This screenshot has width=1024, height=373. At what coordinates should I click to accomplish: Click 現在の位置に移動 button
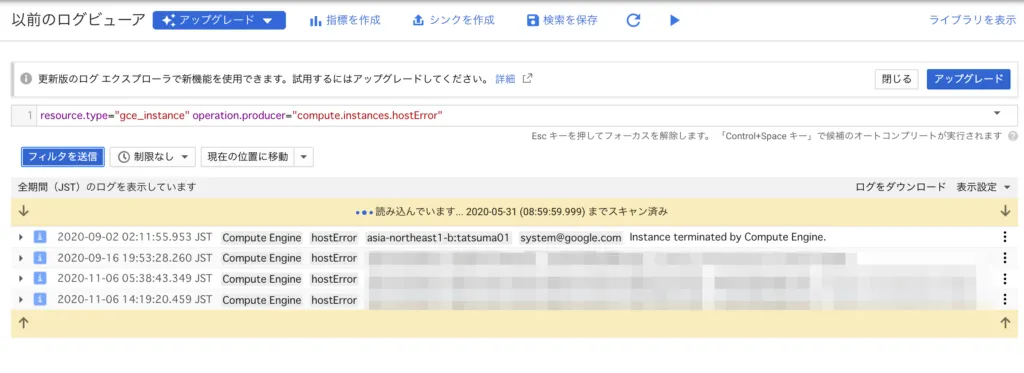tap(248, 157)
